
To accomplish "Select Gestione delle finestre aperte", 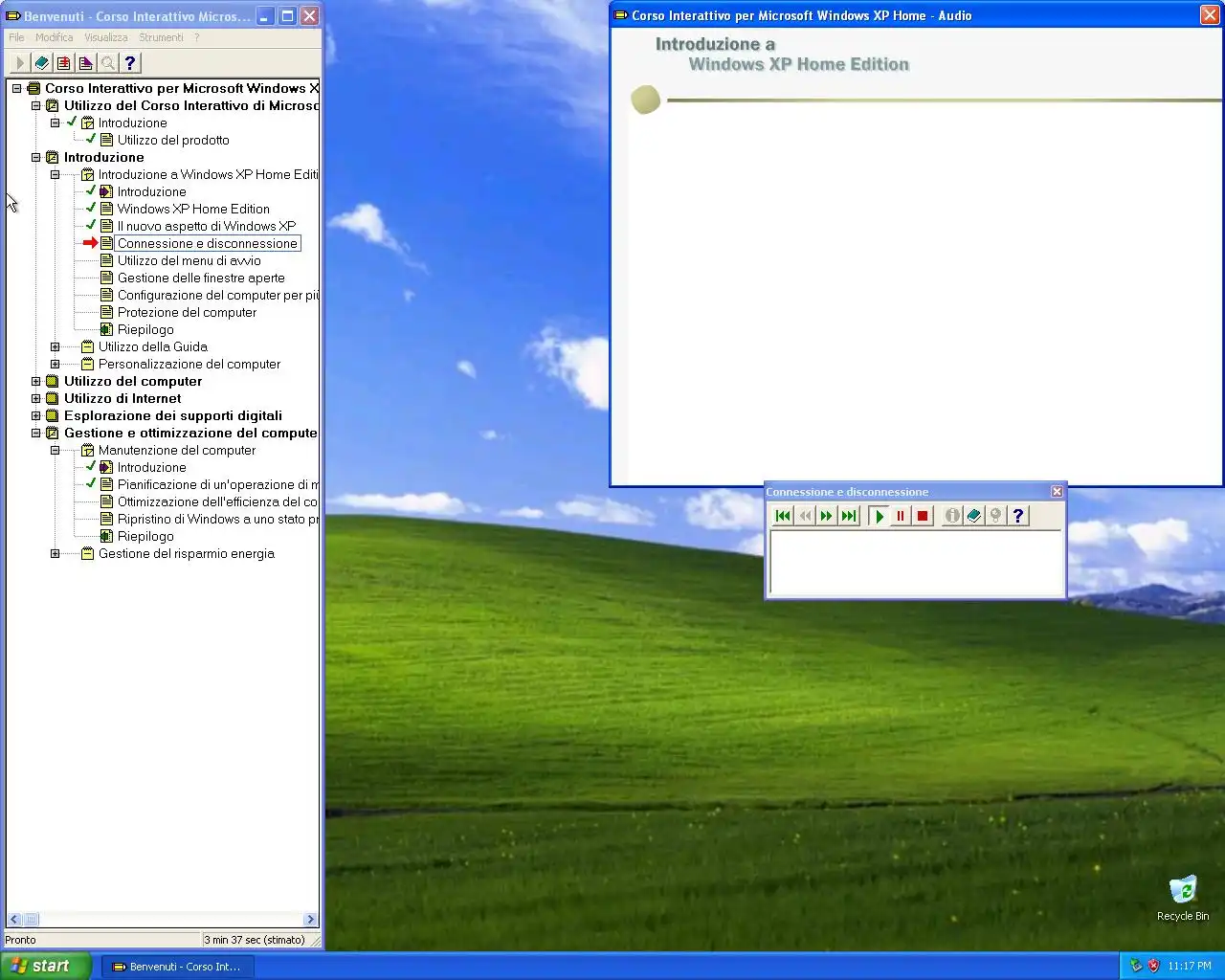I will pos(201,278).
